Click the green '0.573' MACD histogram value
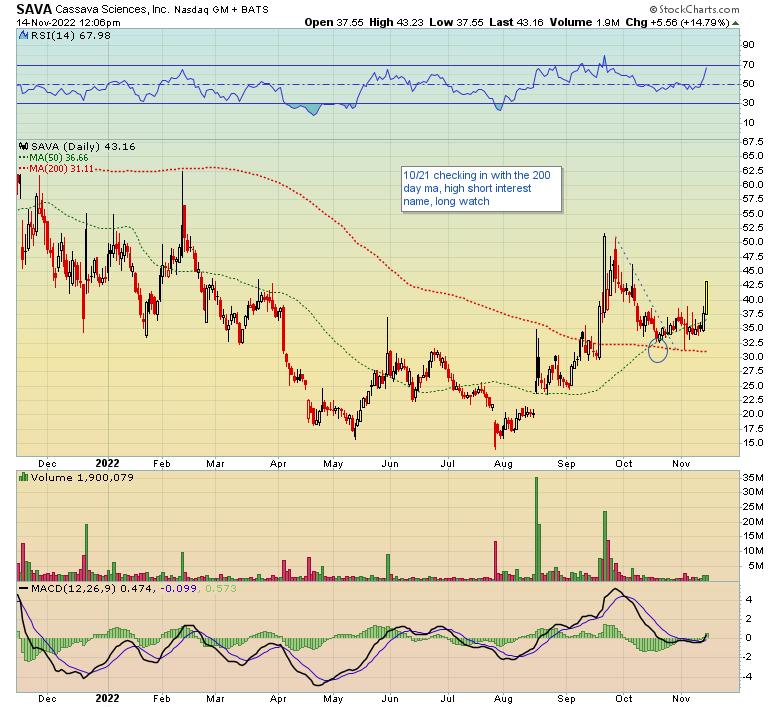 (220, 588)
